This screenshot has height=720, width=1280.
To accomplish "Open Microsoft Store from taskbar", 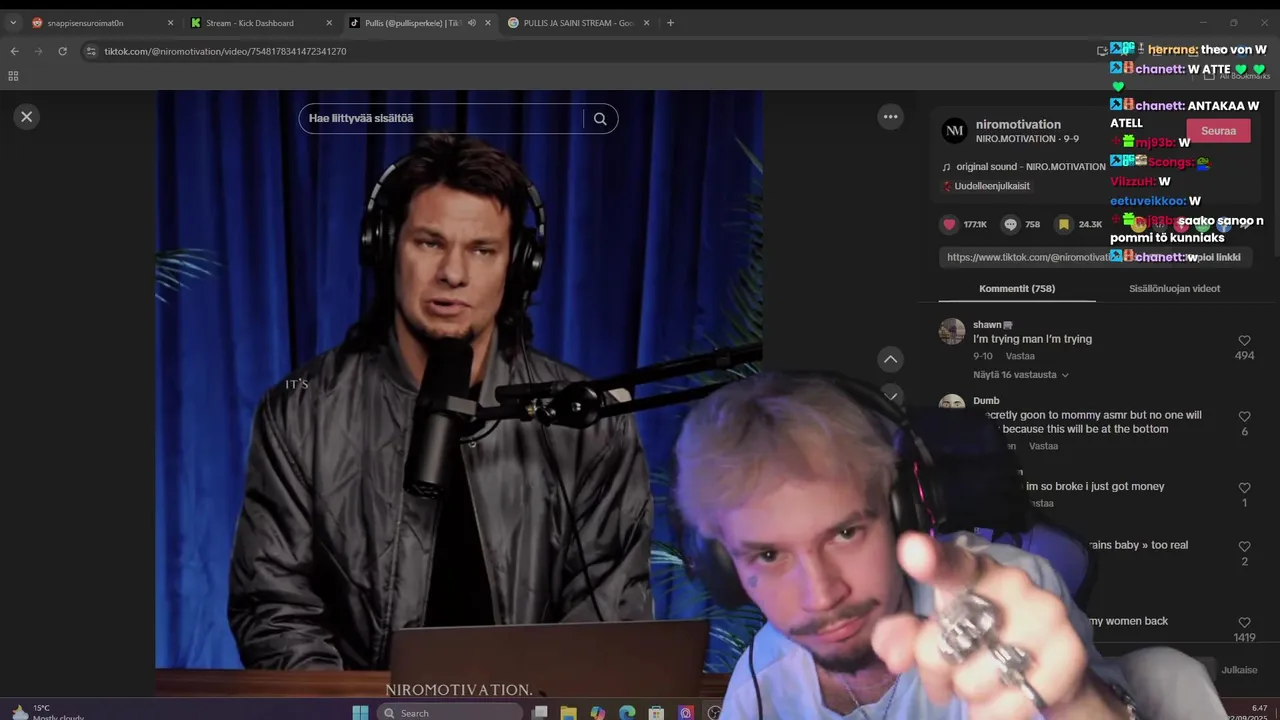I will pyautogui.click(x=656, y=712).
